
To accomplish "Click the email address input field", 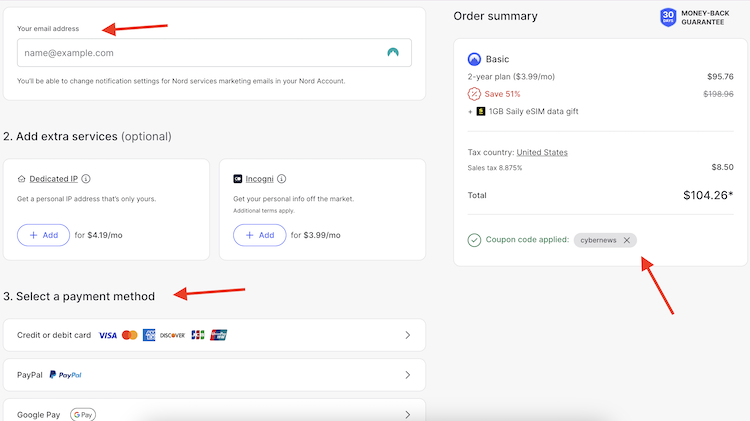I will pyautogui.click(x=214, y=53).
